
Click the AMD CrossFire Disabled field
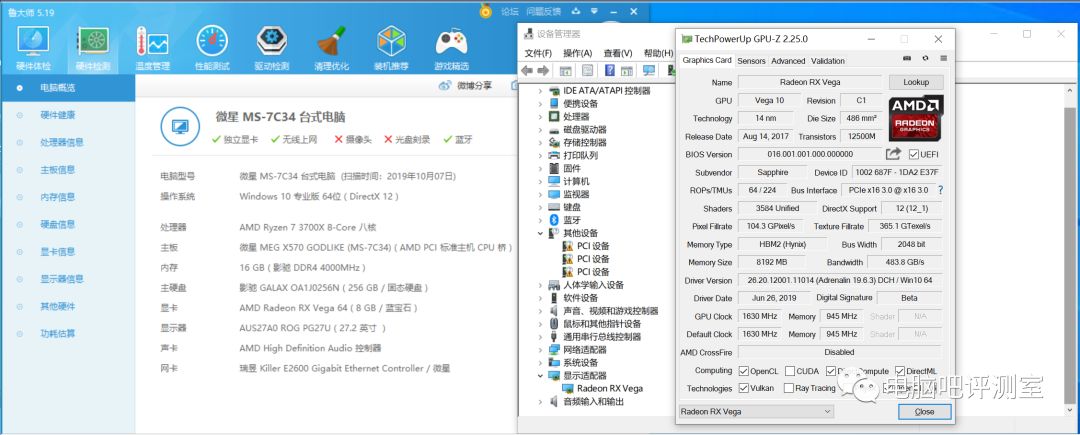(840, 352)
